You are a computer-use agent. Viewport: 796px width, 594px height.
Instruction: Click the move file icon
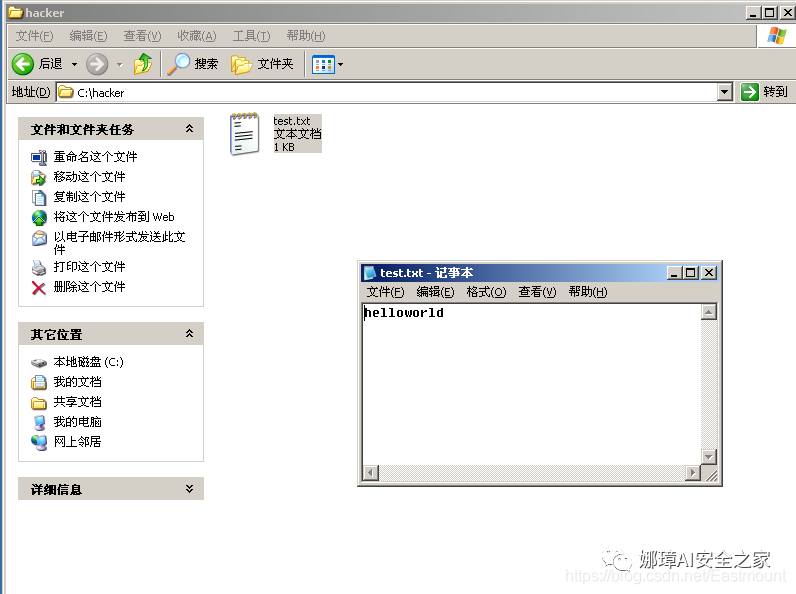[x=39, y=177]
